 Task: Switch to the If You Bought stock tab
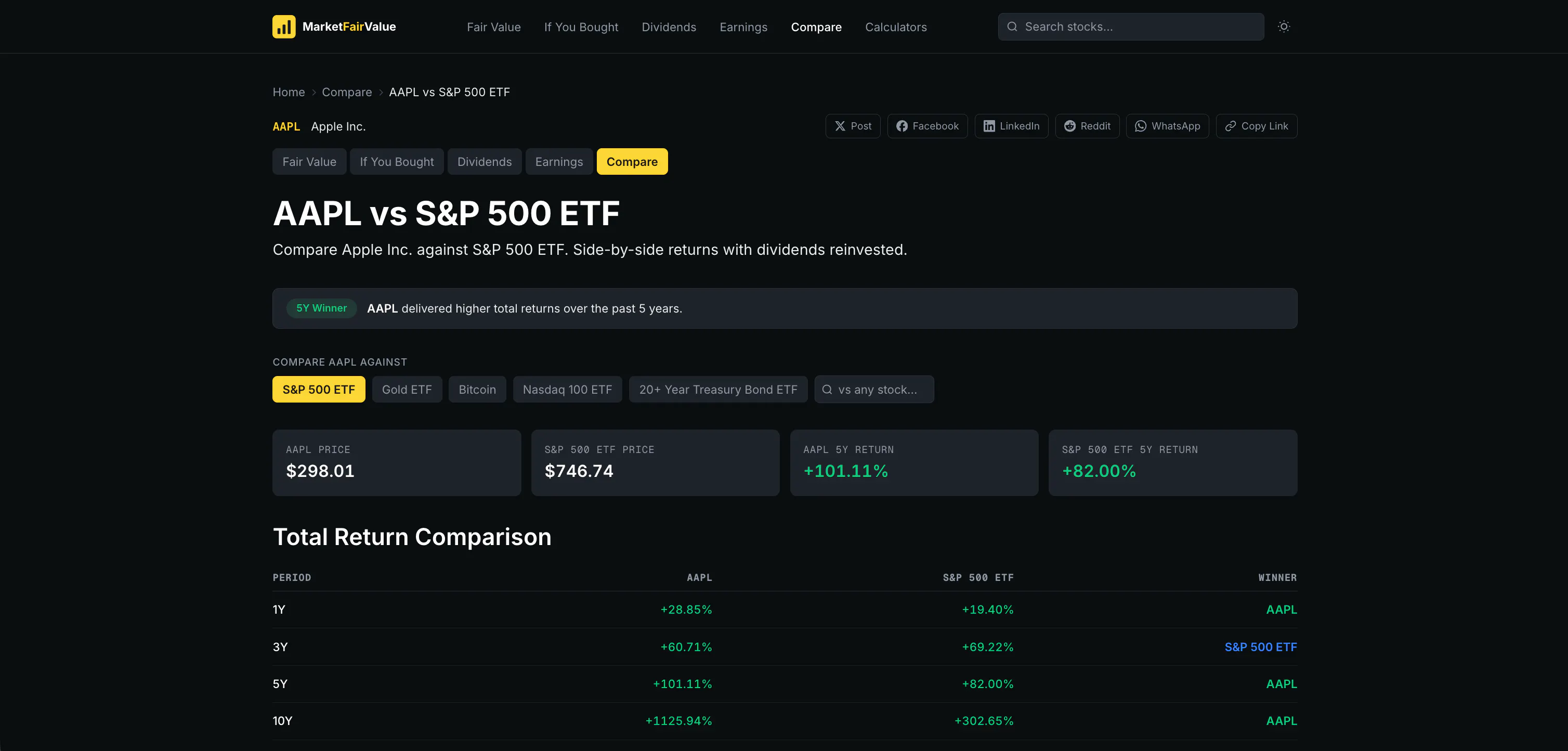coord(397,162)
